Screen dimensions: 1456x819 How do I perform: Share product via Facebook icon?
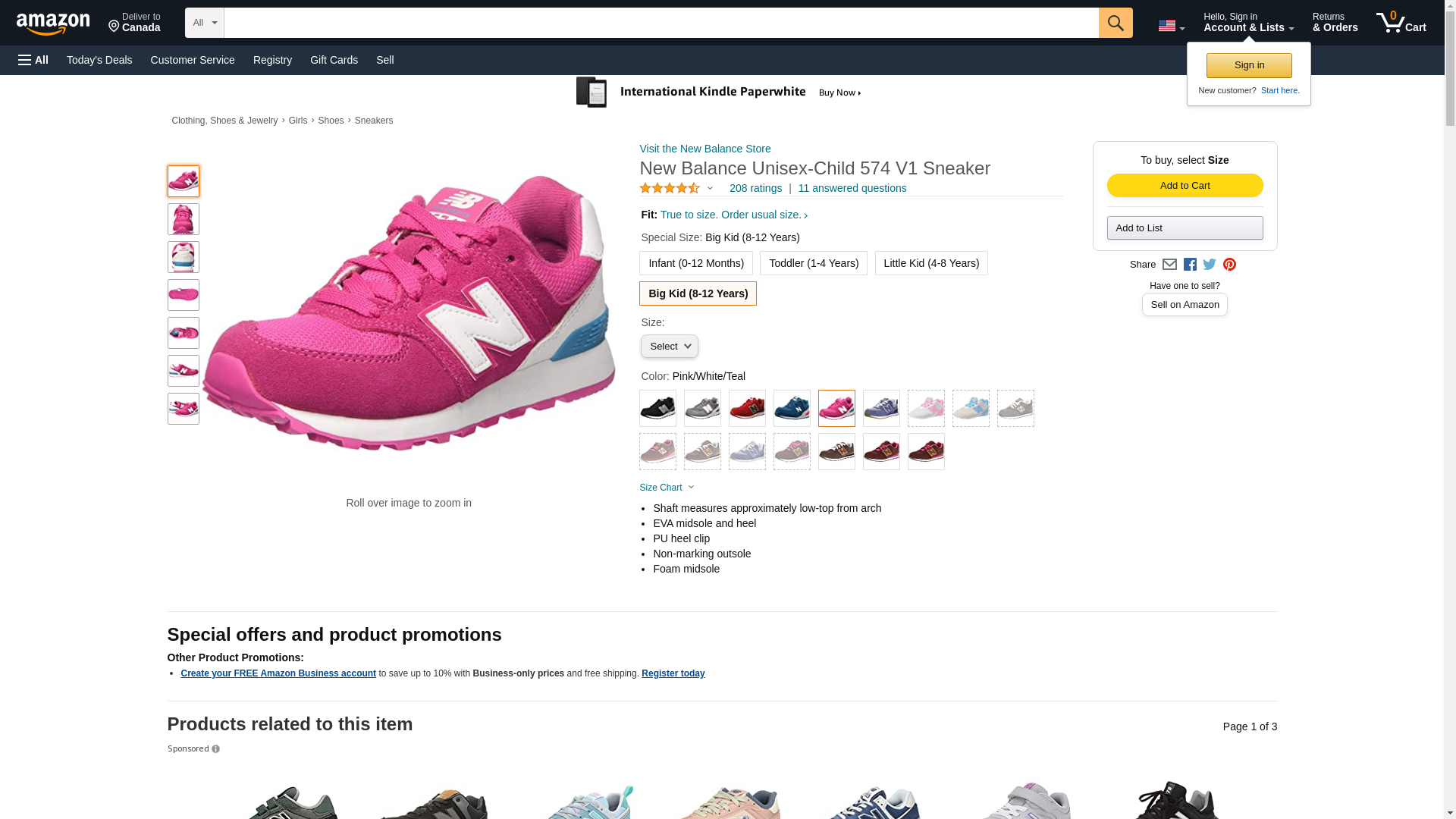1190,265
